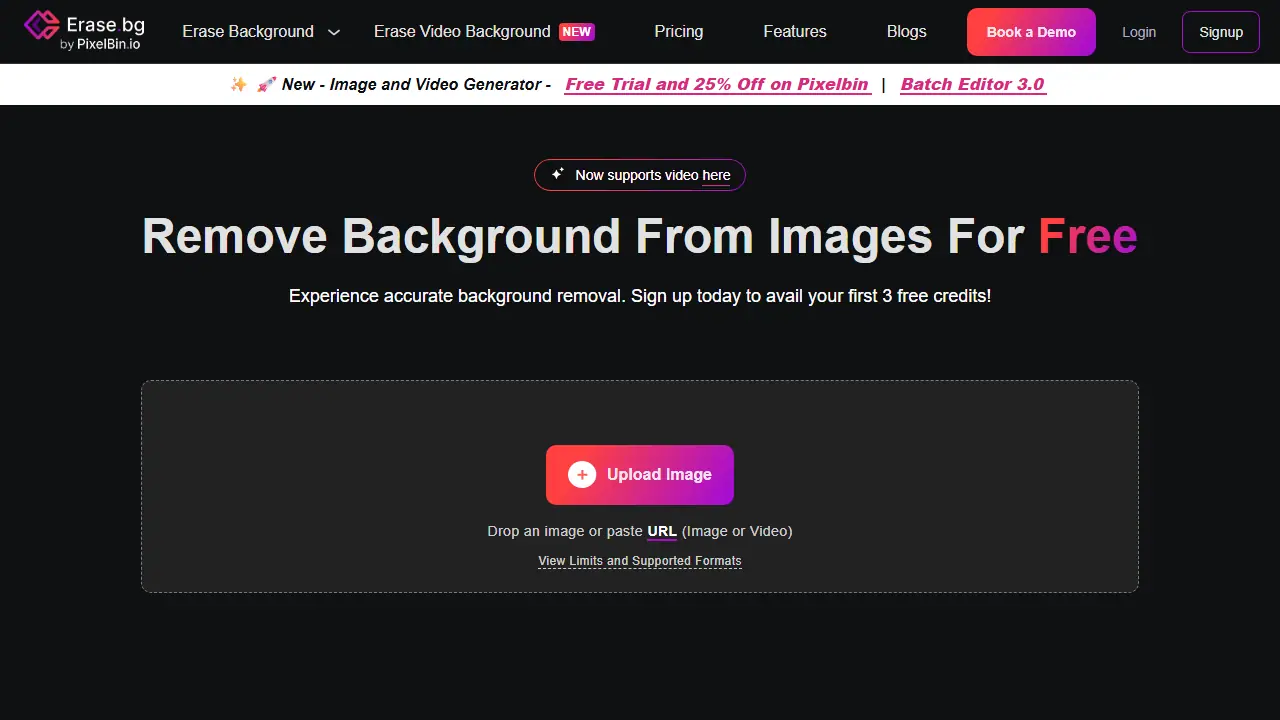1280x720 pixels.
Task: Open the Erase Video Background page
Action: 462,32
